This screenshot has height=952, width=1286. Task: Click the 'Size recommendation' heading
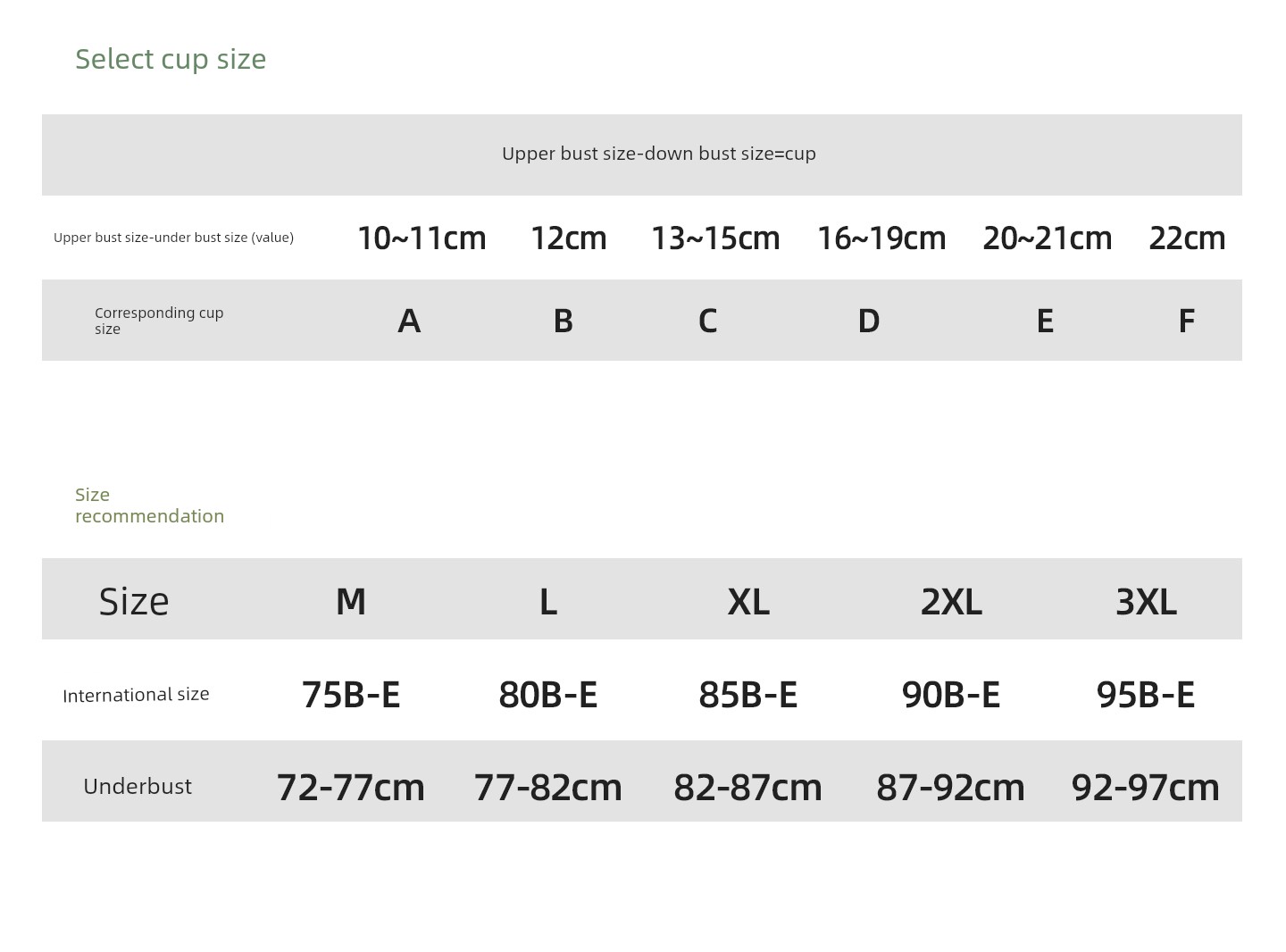[x=149, y=505]
